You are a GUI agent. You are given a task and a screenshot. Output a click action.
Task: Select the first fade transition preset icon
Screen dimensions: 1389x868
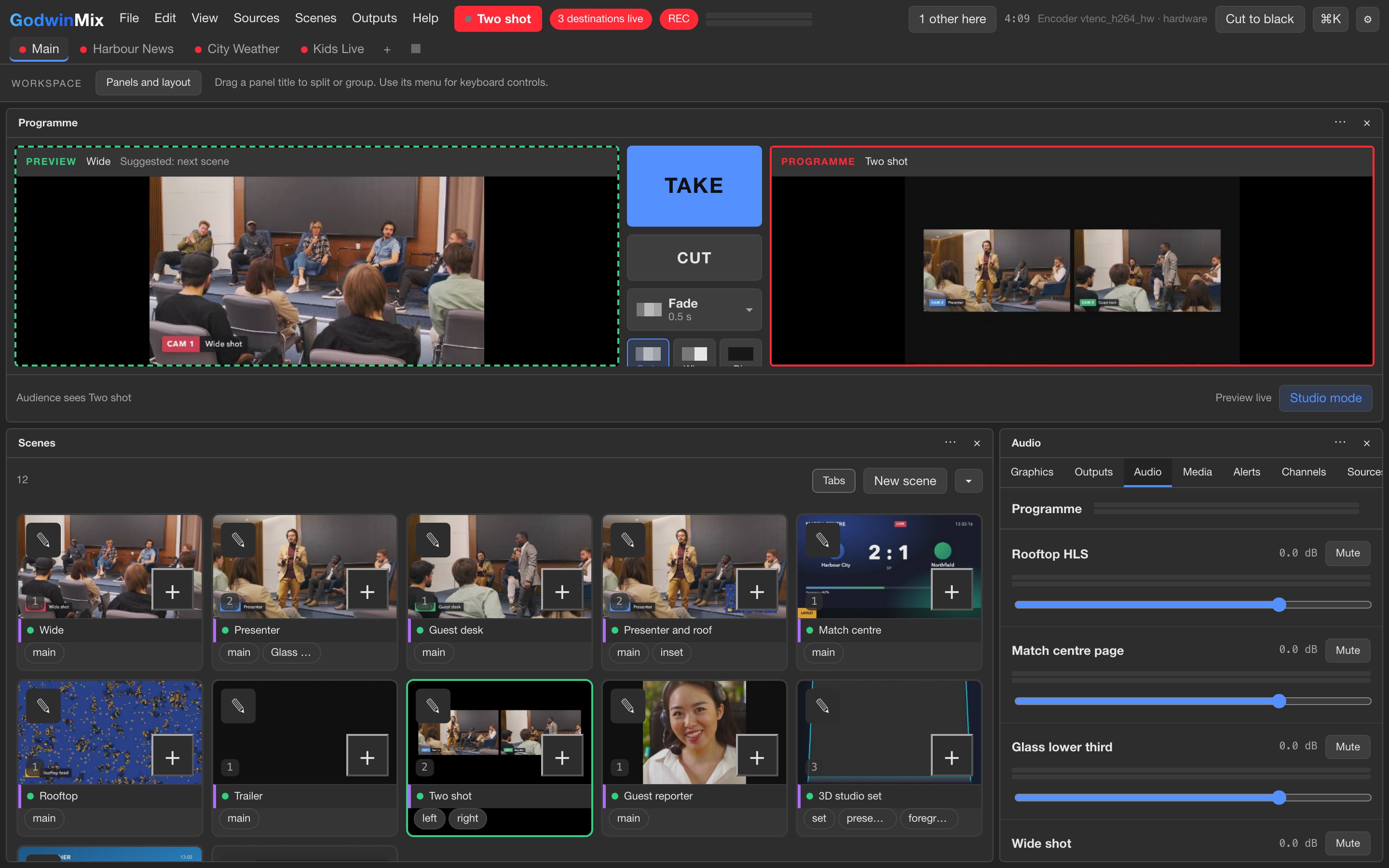(648, 353)
